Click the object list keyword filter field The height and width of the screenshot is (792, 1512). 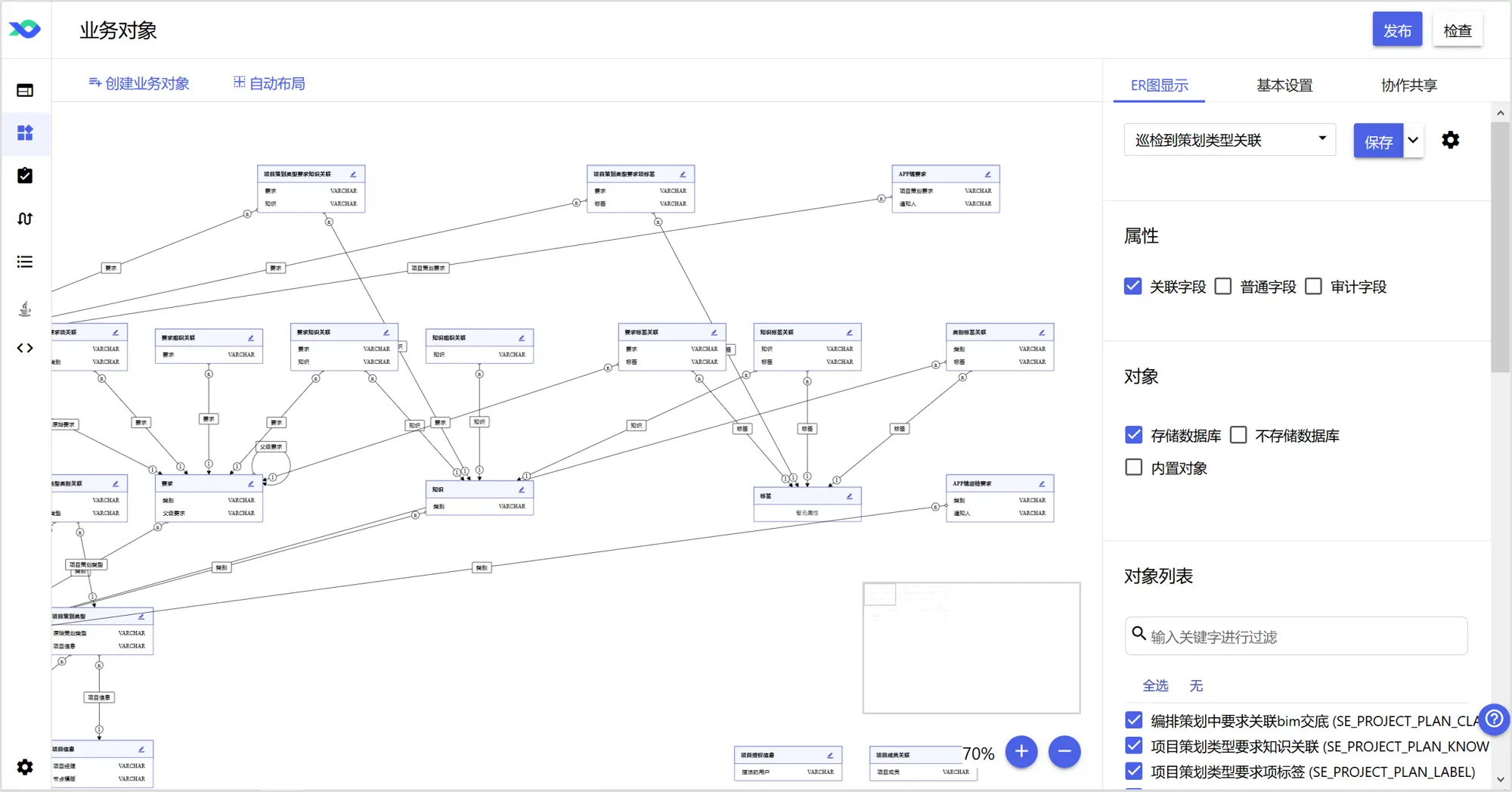[x=1297, y=636]
